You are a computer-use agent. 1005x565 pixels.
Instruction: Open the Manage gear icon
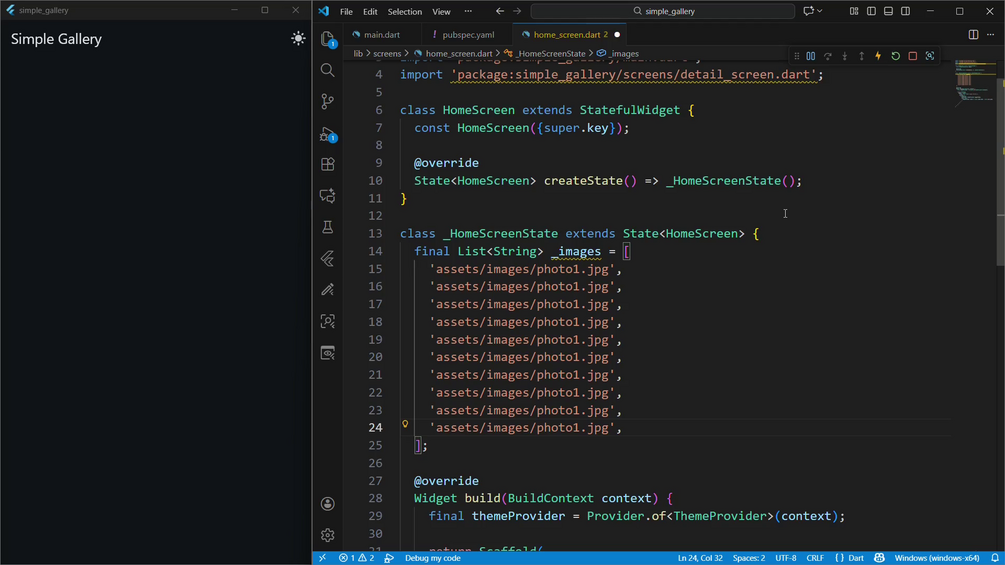pos(328,535)
